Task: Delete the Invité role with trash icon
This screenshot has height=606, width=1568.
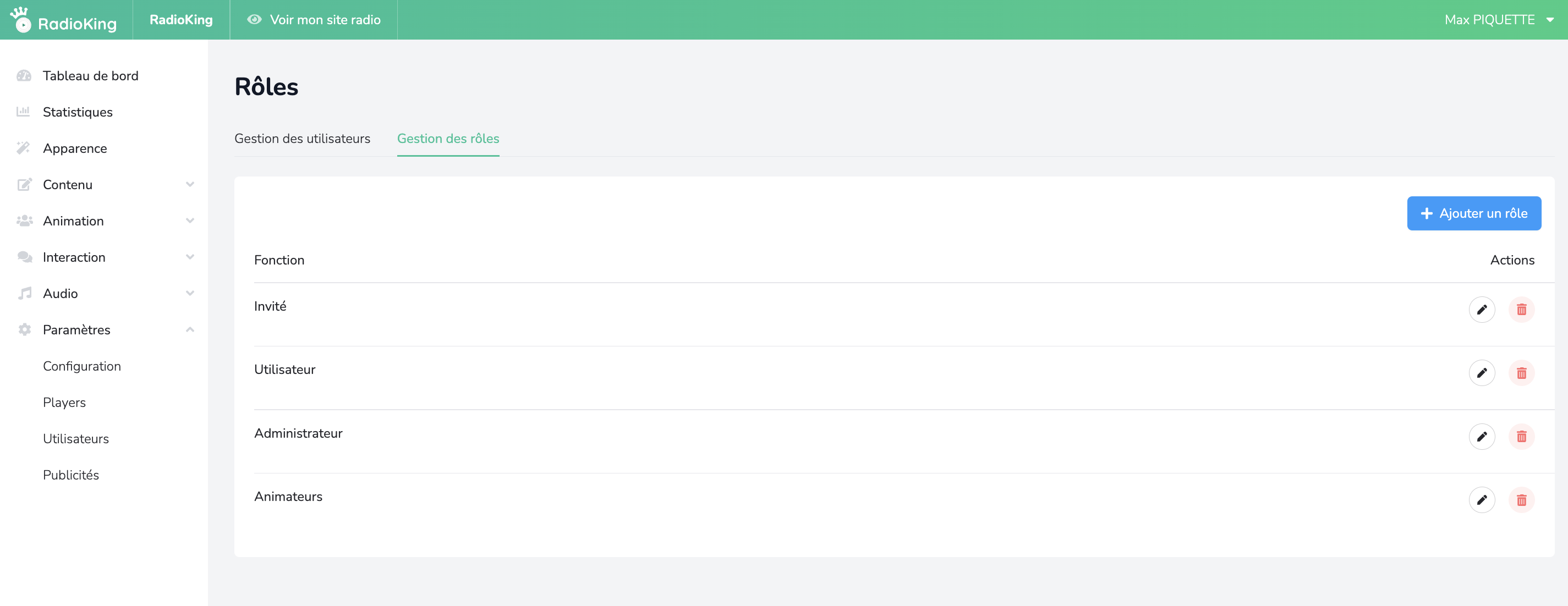Action: [1521, 310]
